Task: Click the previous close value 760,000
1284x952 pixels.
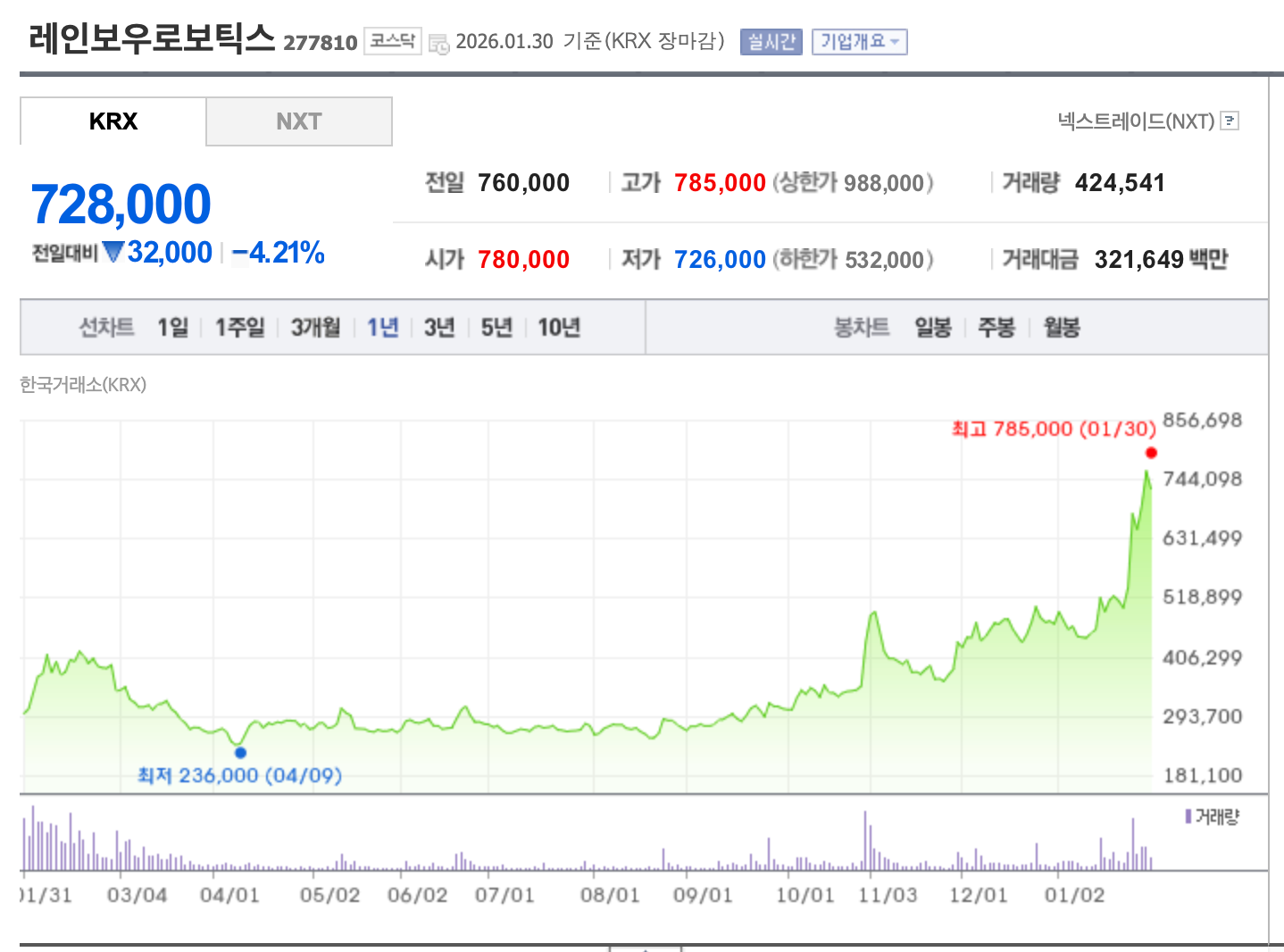Action: tap(523, 183)
